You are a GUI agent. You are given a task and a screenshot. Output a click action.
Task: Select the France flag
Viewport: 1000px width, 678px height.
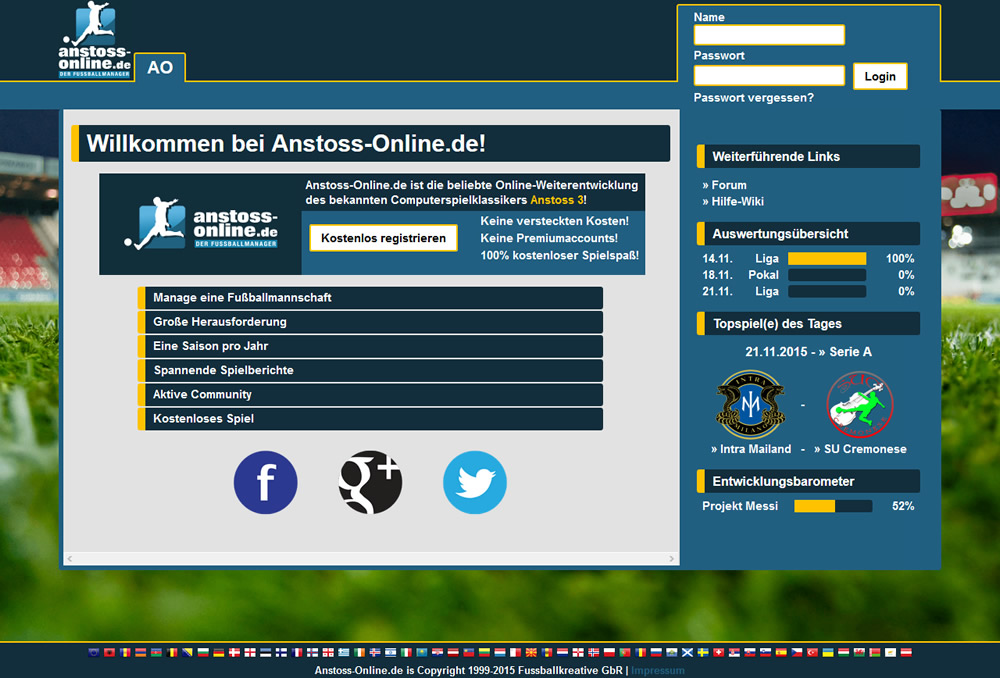click(297, 652)
